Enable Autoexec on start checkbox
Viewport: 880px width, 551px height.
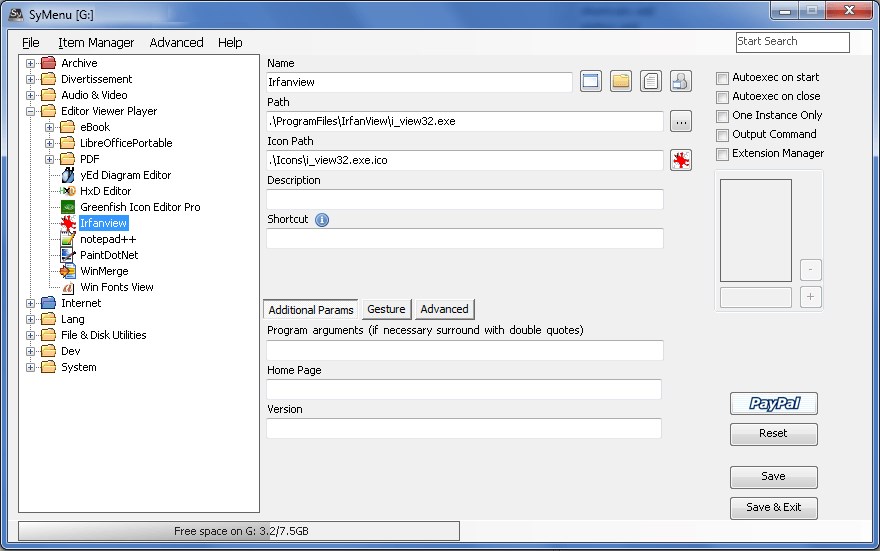click(722, 78)
